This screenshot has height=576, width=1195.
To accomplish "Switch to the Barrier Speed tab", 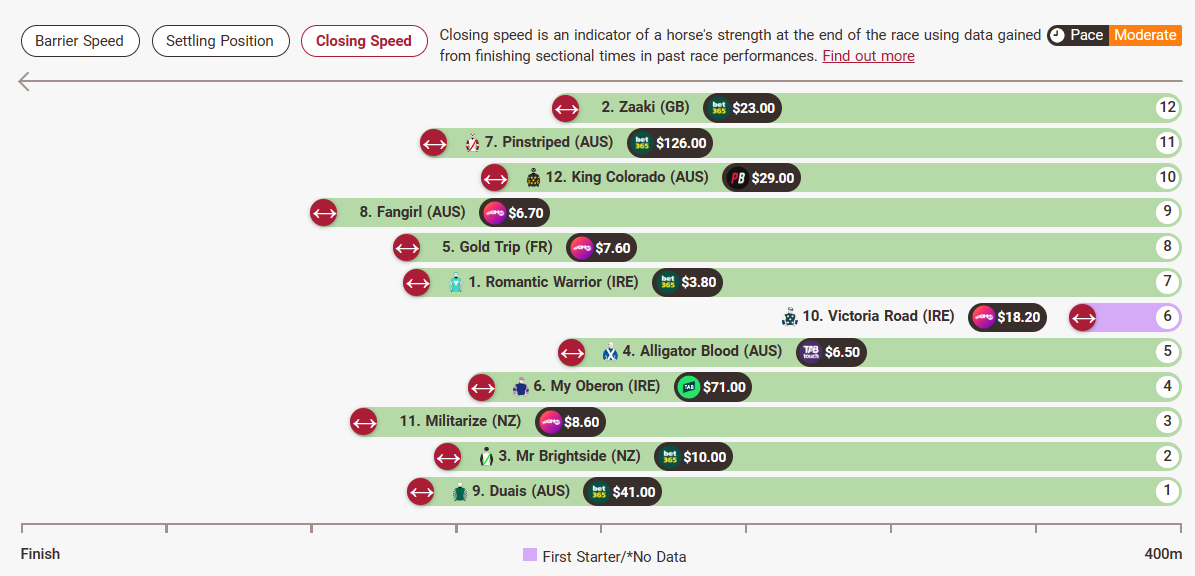I will click(79, 41).
